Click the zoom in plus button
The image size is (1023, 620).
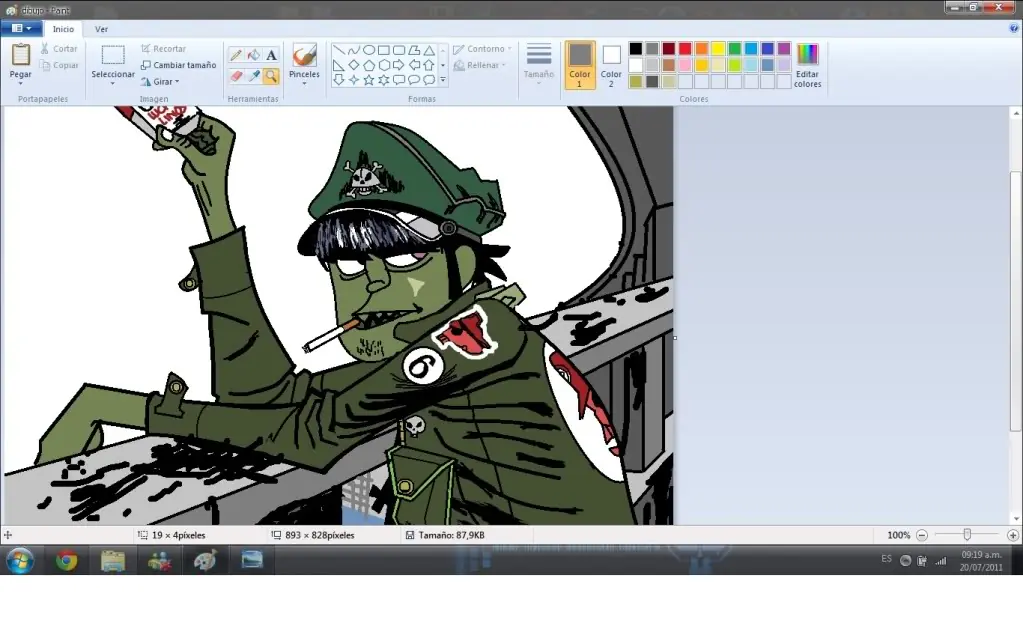[x=1013, y=535]
